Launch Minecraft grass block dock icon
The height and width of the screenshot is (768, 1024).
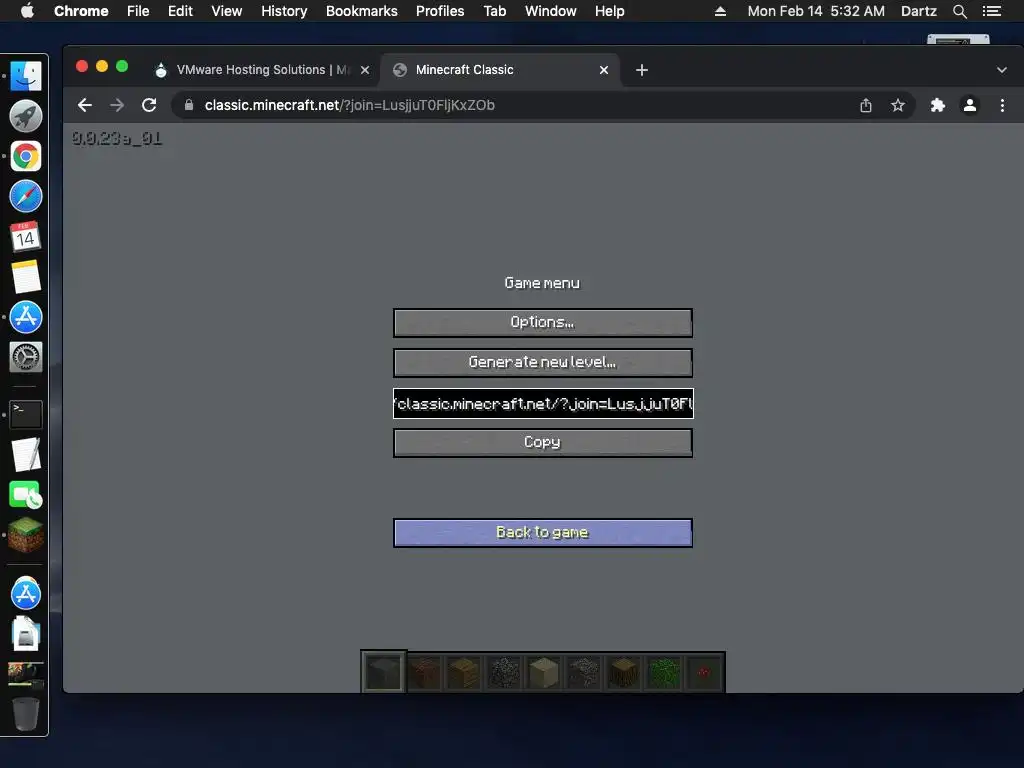(25, 535)
